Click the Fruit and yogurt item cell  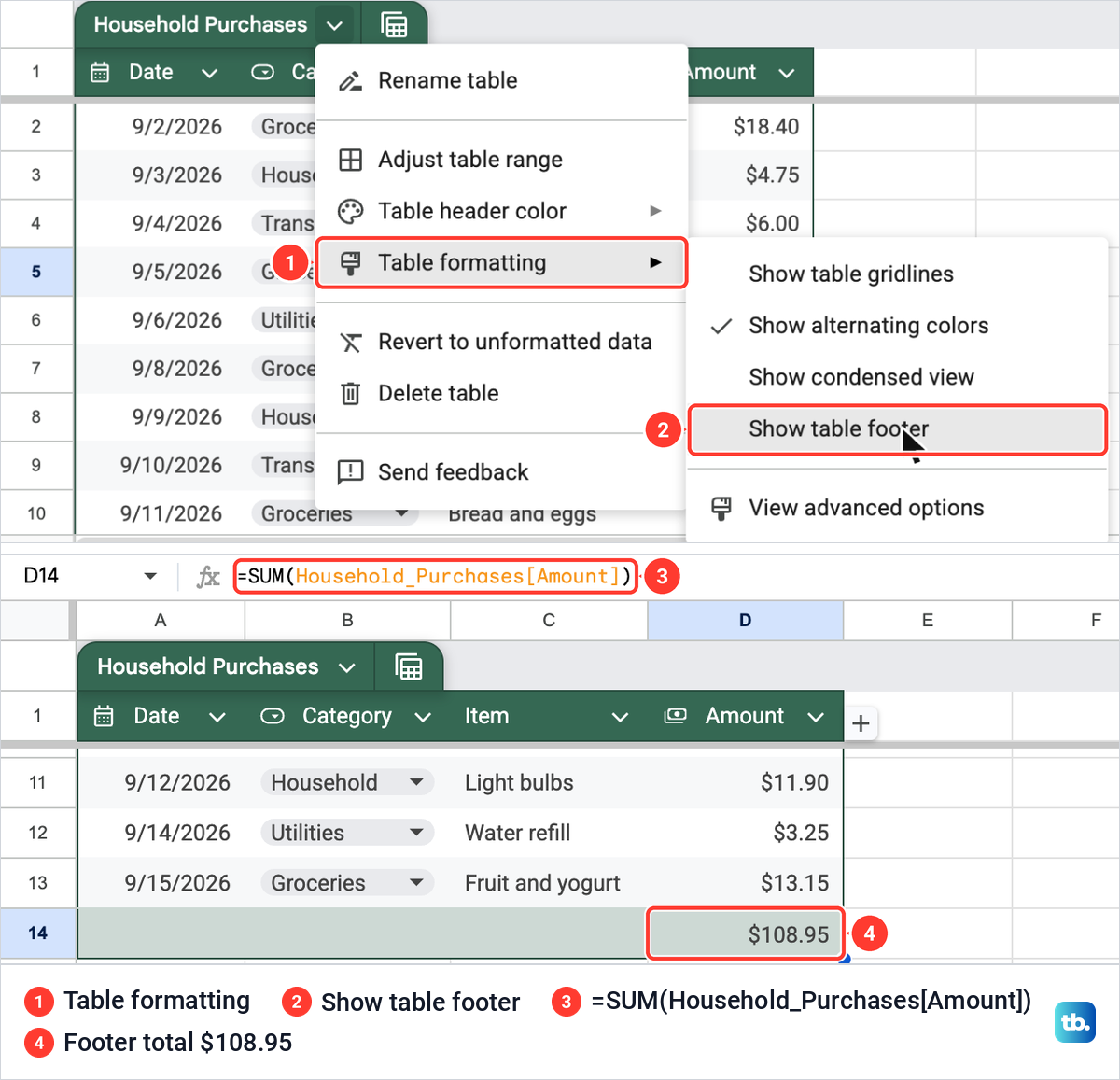[x=549, y=883]
